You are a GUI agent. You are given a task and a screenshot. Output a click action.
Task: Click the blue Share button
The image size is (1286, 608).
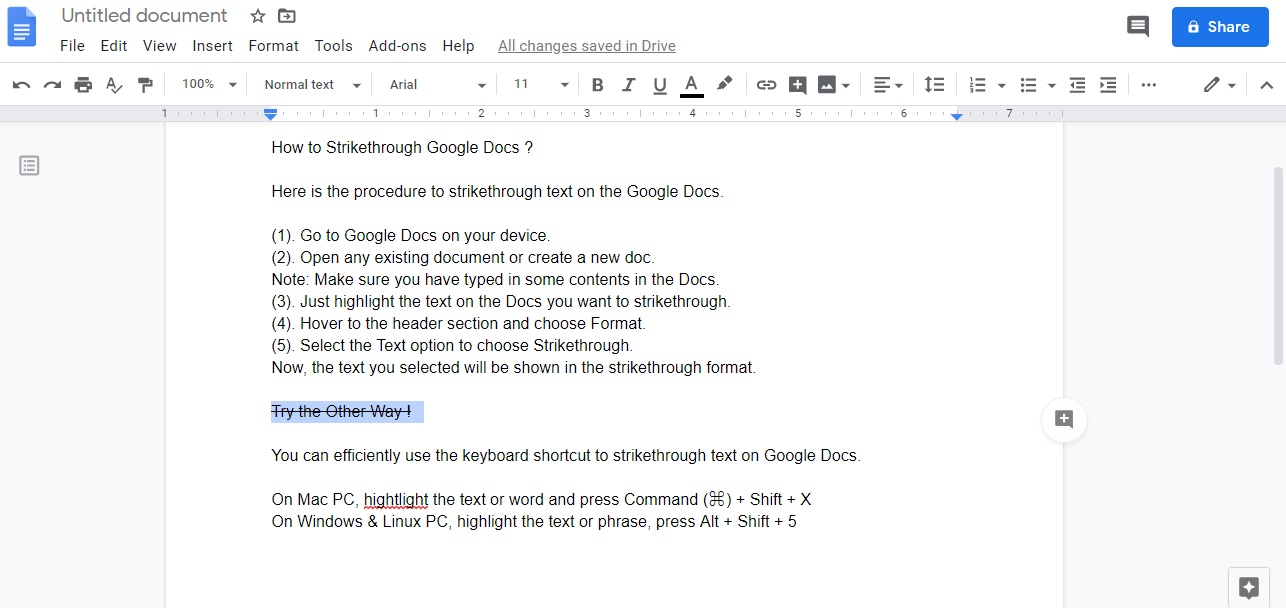click(1219, 27)
